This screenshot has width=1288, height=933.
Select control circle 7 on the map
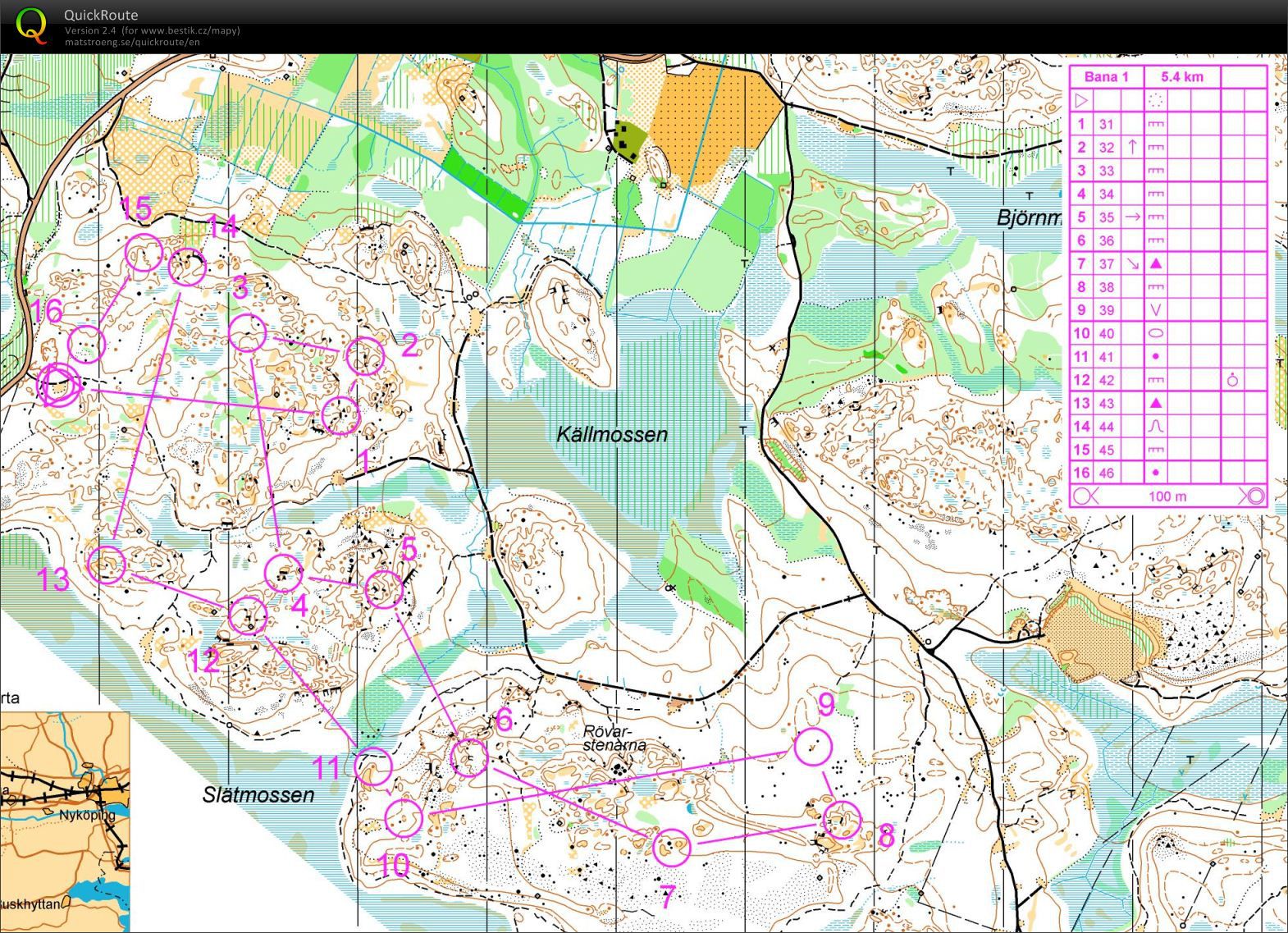click(672, 847)
